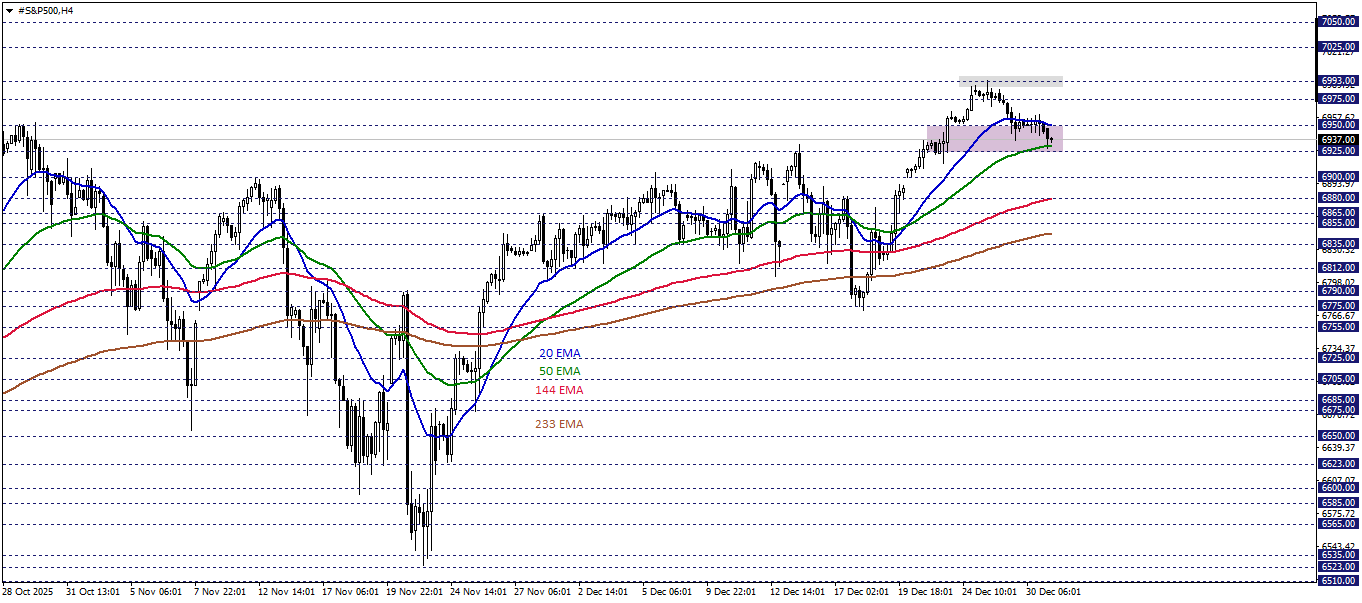Select the most recent candlestick on the chart
The height and width of the screenshot is (603, 1362).
click(x=1053, y=140)
